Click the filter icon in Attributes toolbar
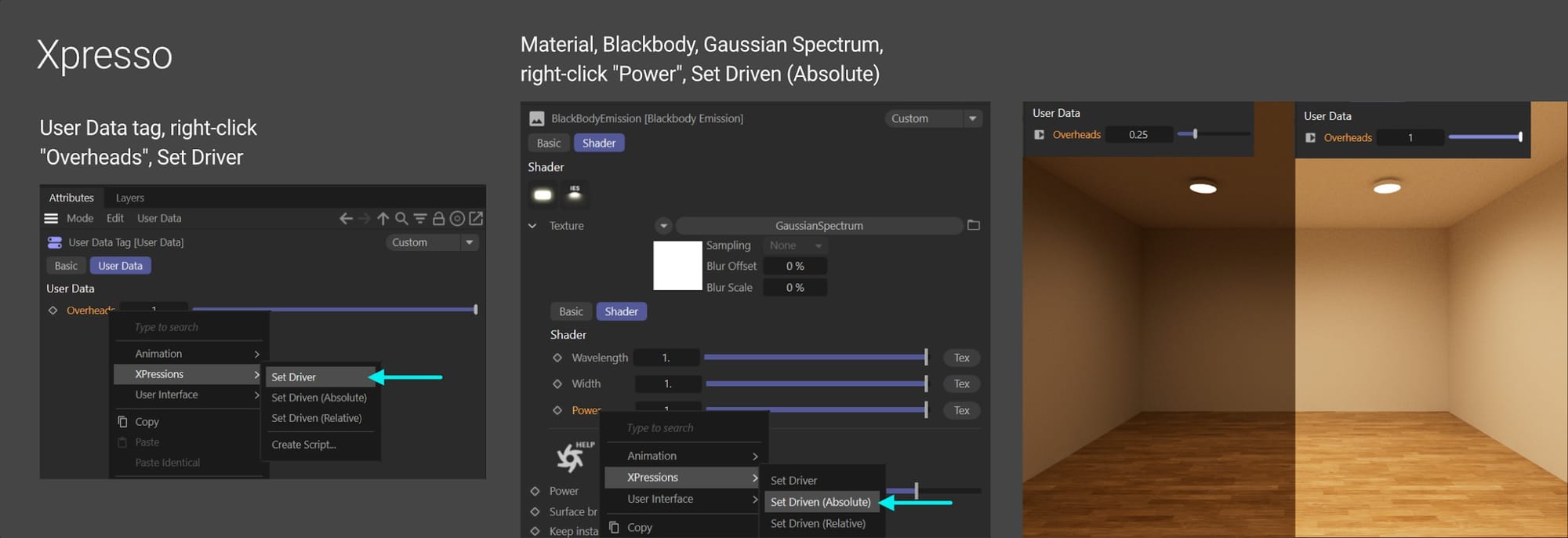 [x=420, y=218]
